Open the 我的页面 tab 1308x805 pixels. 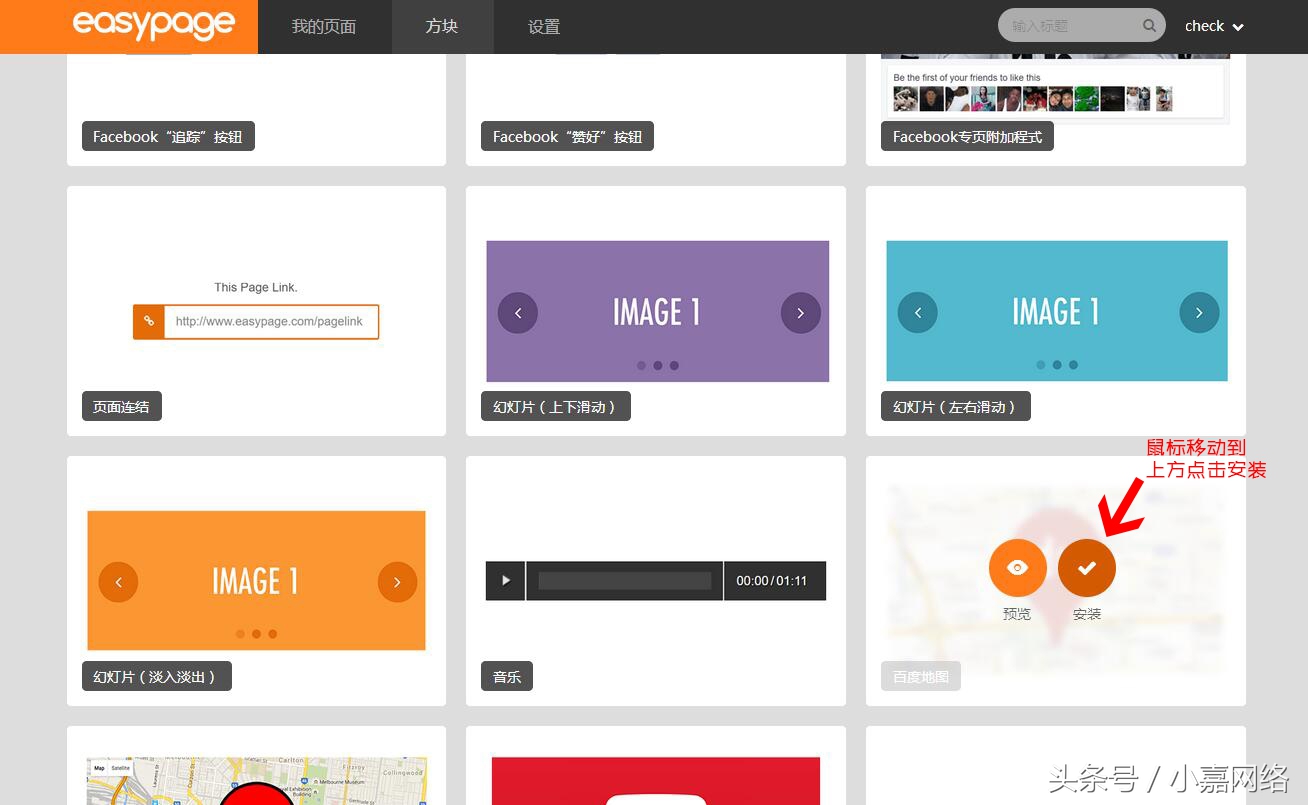[323, 27]
